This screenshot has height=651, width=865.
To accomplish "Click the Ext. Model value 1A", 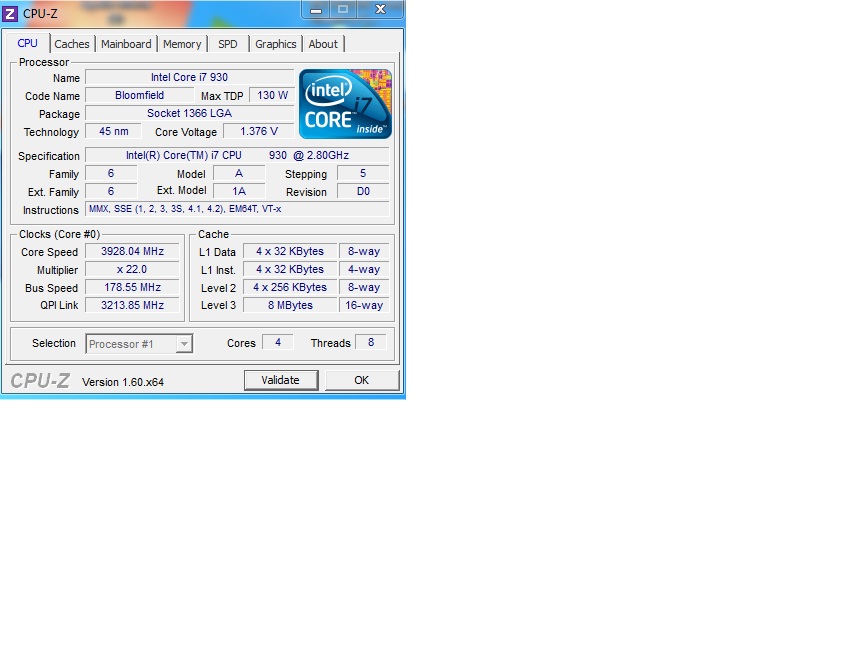I will point(239,191).
